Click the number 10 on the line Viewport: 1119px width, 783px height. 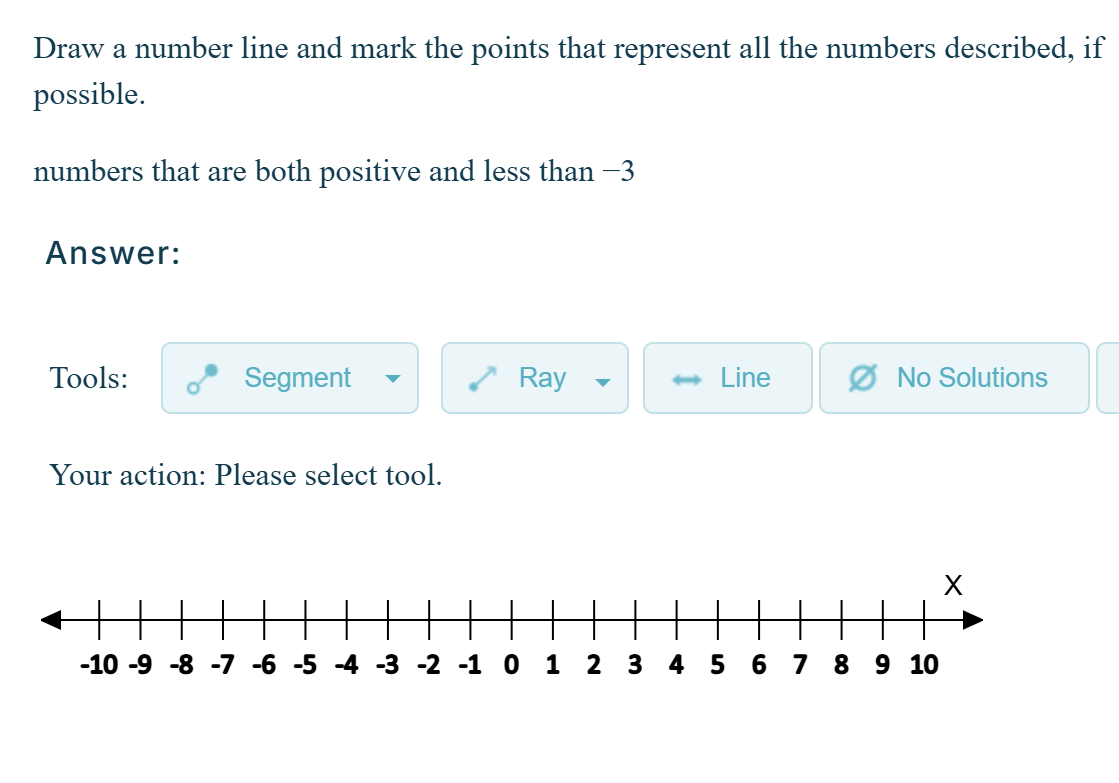(923, 664)
